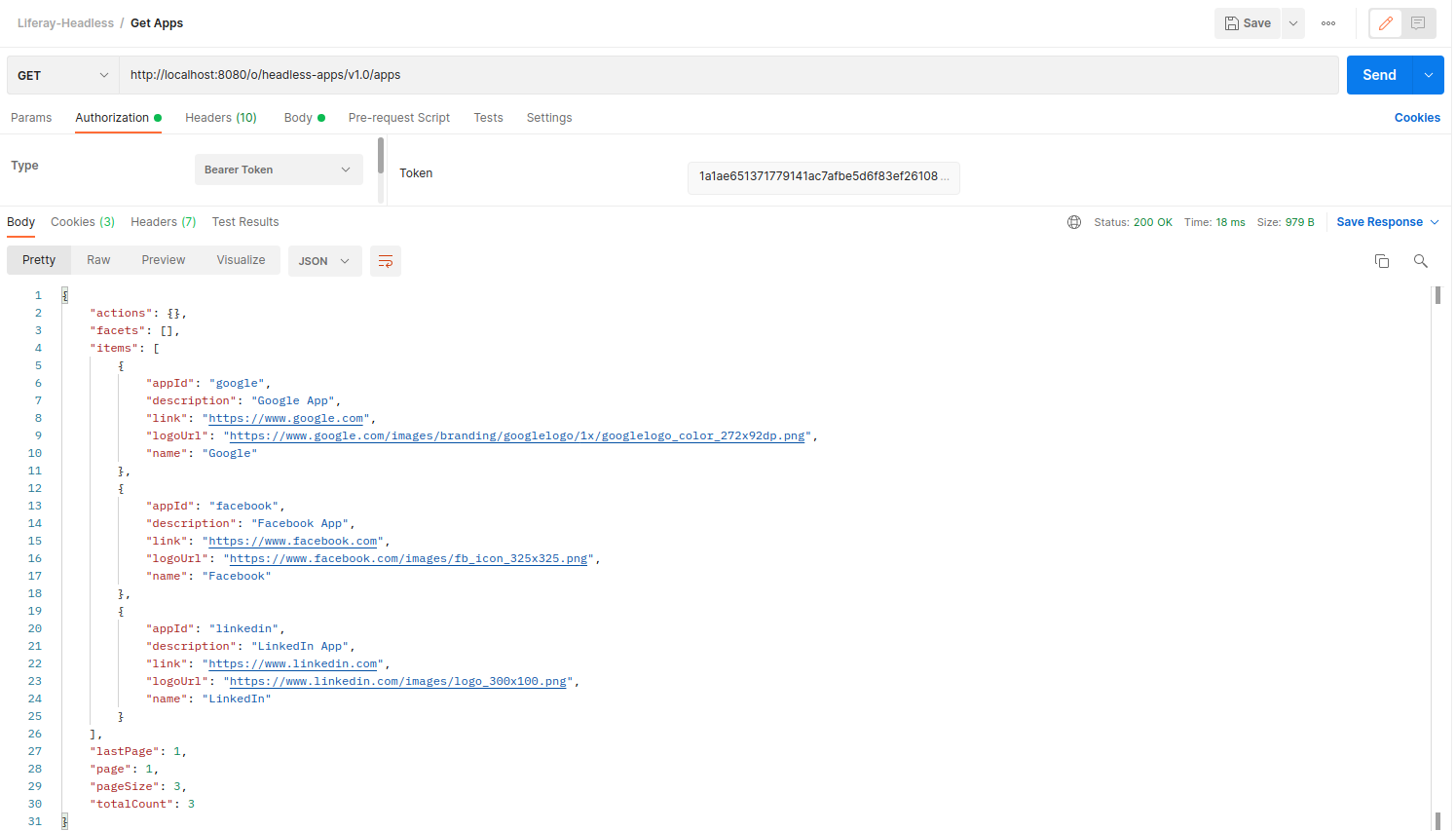Open the googlelogo_color_272x92dp.png logo URL

[x=517, y=436]
